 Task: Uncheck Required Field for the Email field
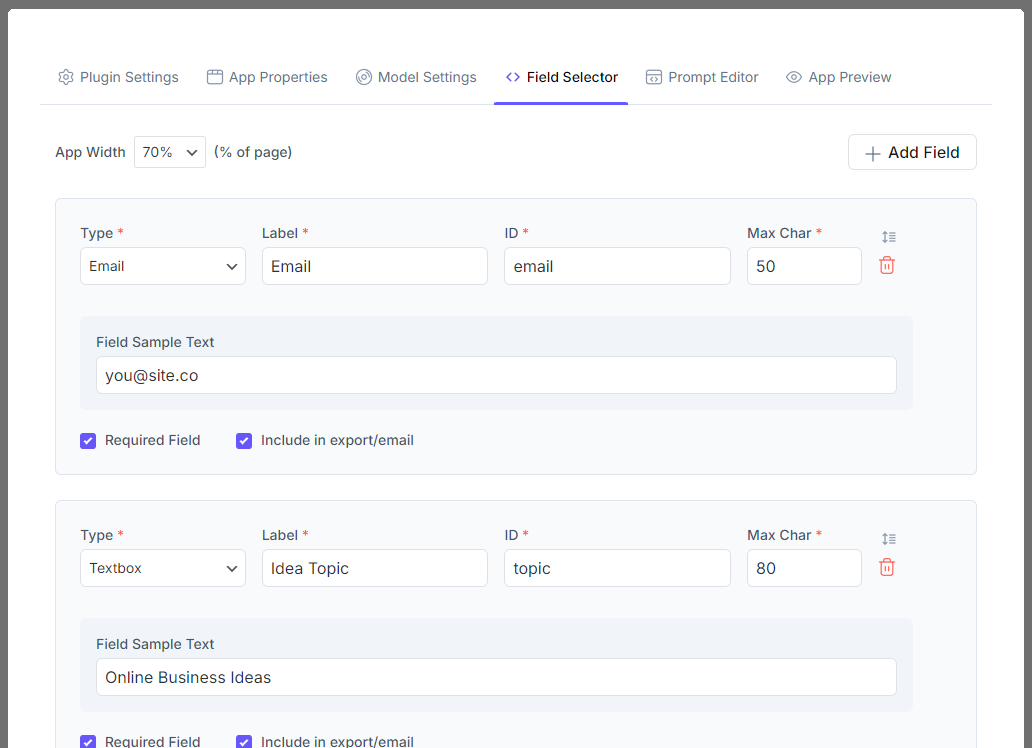[88, 440]
